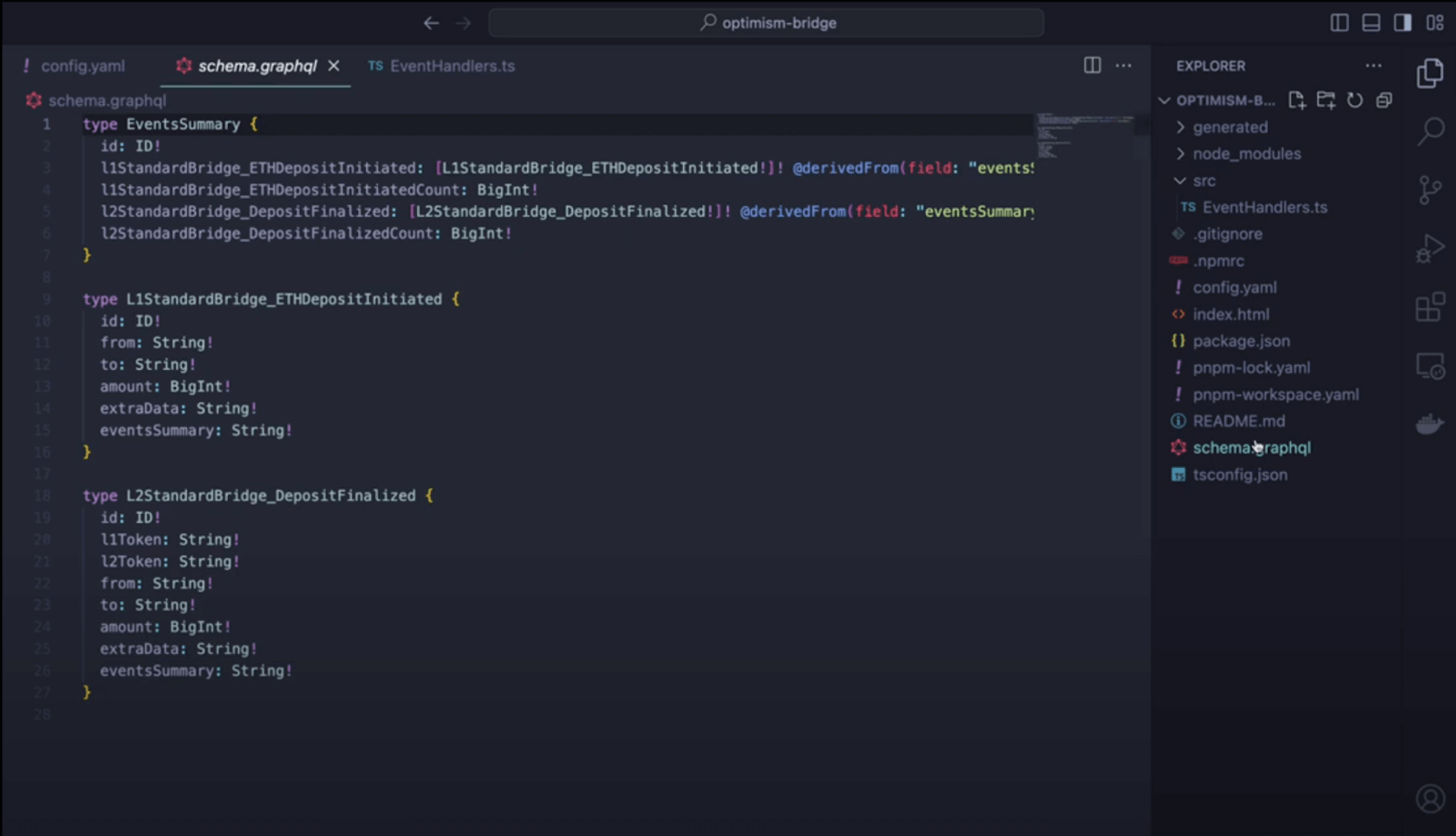Screen dimensions: 1456x836
Task: Open the package.json file
Action: (x=1241, y=340)
